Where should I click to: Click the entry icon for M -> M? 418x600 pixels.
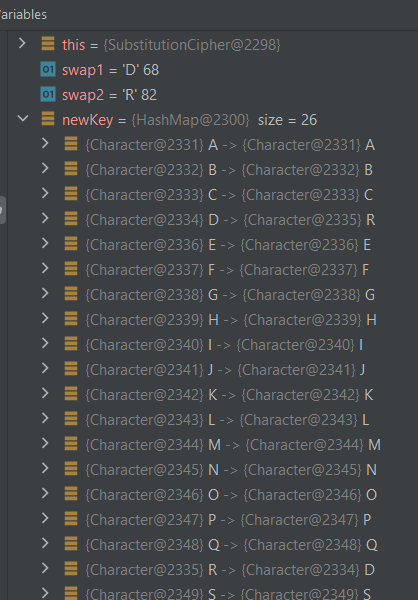[71, 444]
